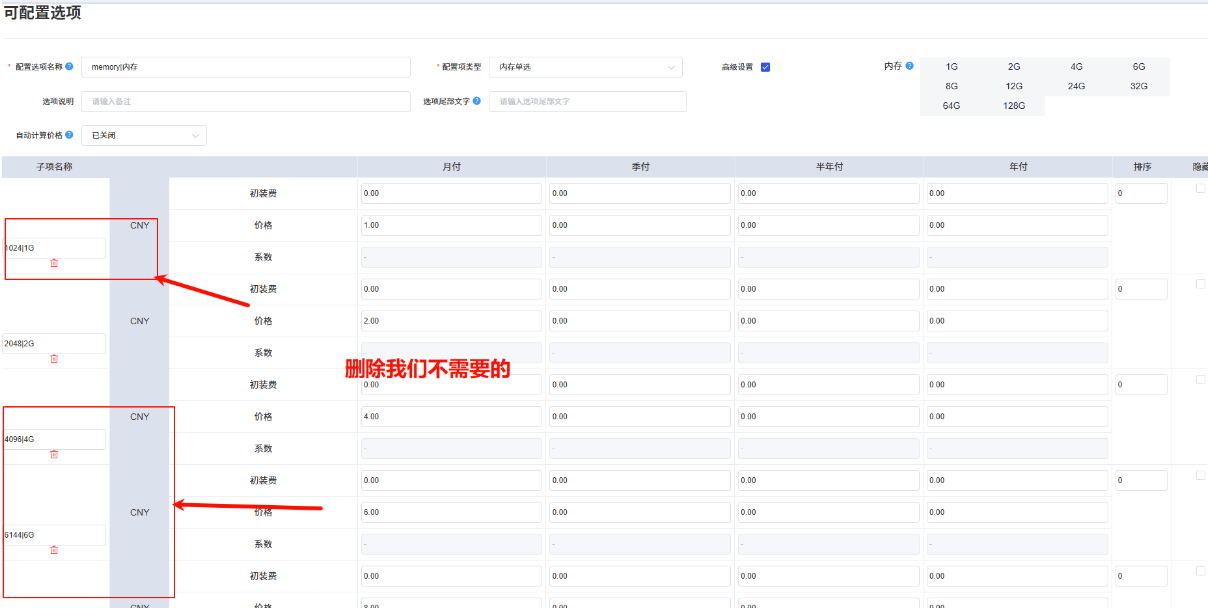
Task: Select the 128G memory preset
Action: tap(1013, 105)
